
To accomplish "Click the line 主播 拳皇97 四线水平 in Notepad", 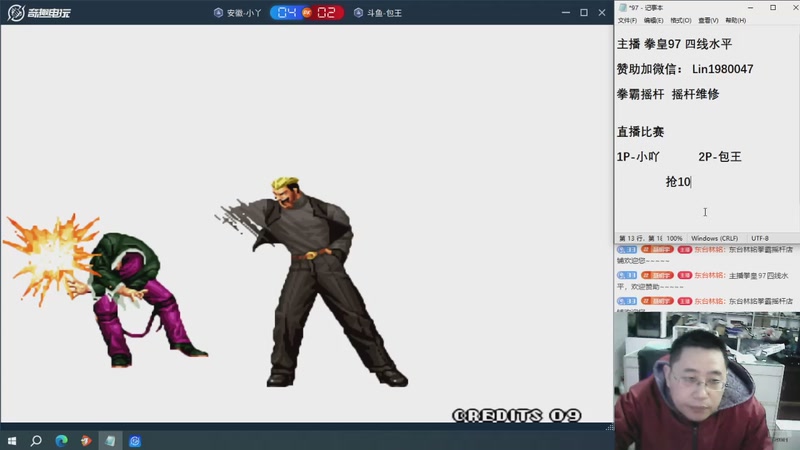I will coord(674,44).
